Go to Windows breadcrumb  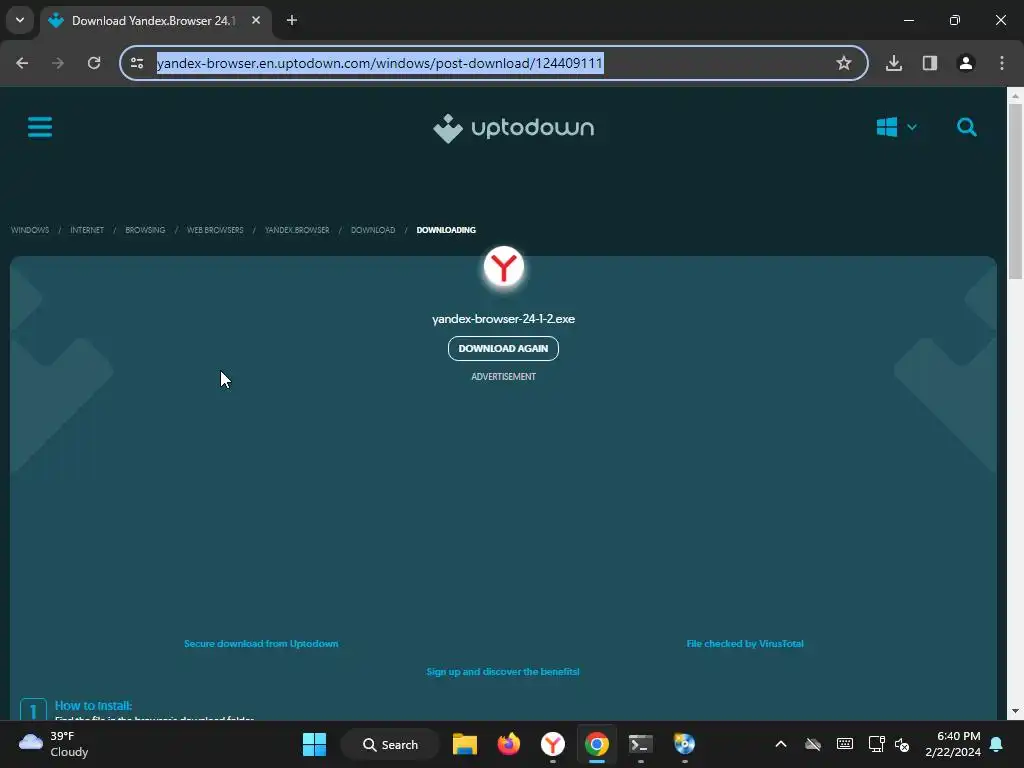coord(30,230)
